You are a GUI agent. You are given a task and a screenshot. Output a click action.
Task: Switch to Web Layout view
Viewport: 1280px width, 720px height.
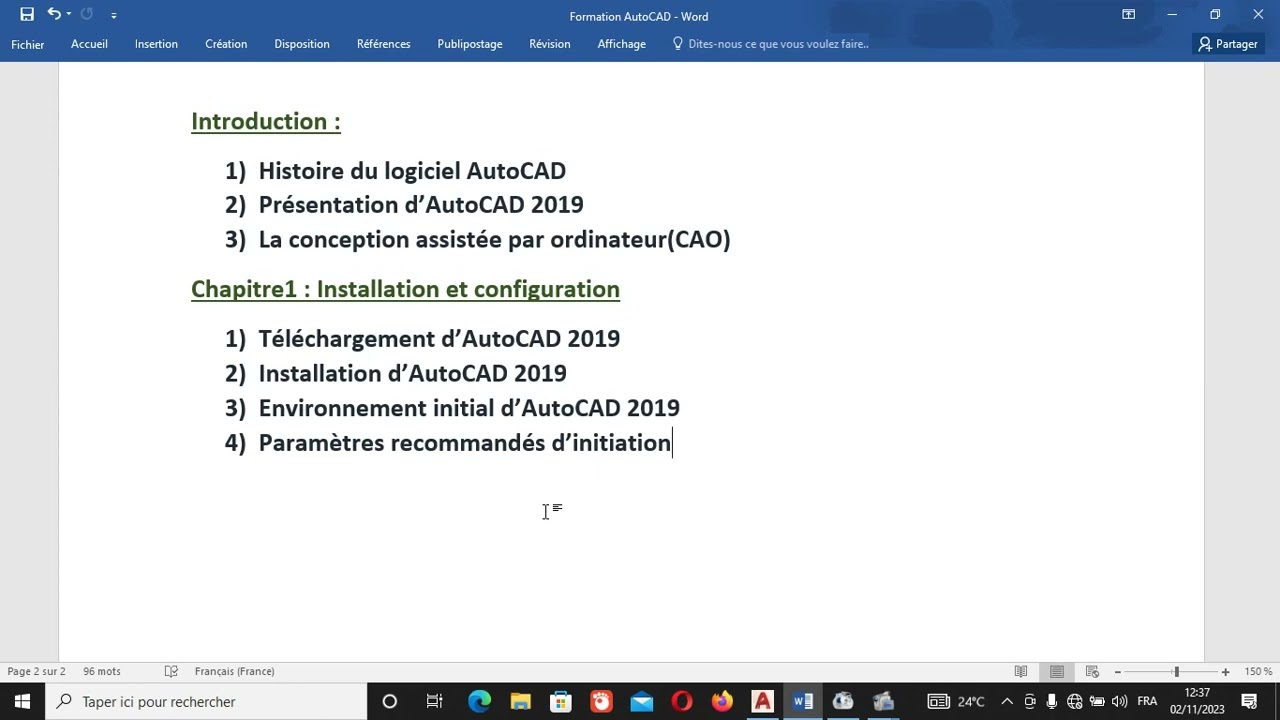[1092, 672]
